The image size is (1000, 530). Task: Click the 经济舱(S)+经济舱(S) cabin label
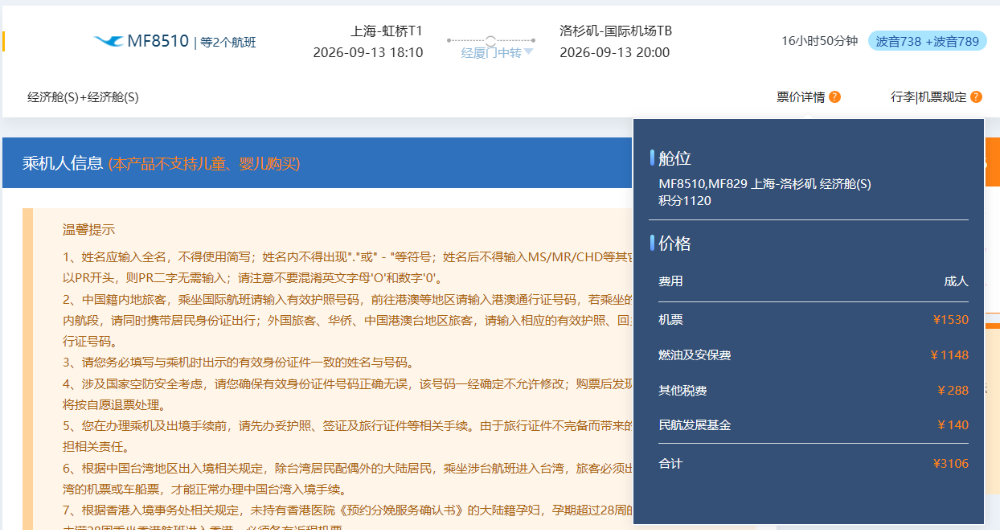coord(83,97)
